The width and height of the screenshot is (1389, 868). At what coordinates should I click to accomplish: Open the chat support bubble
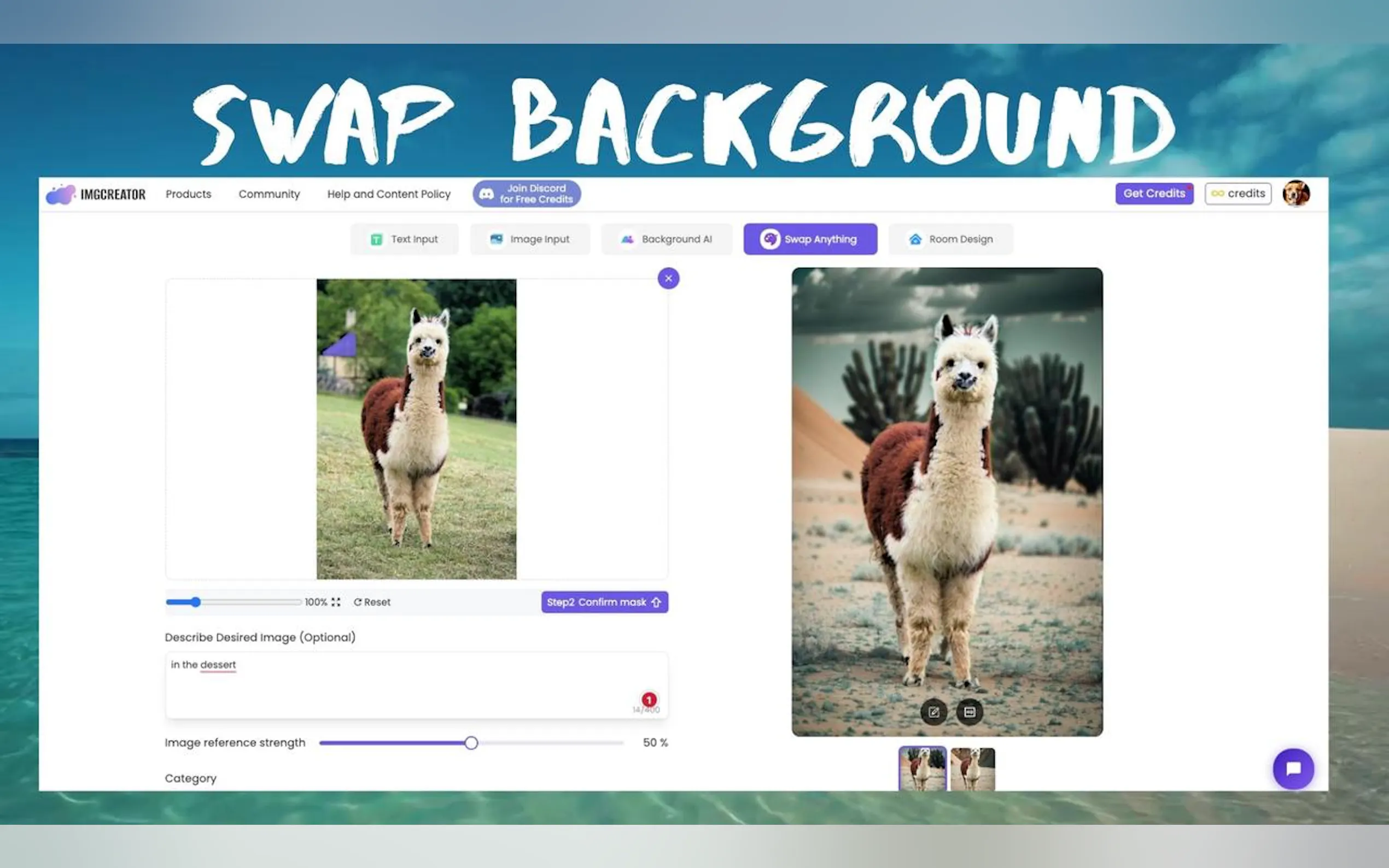(1293, 769)
